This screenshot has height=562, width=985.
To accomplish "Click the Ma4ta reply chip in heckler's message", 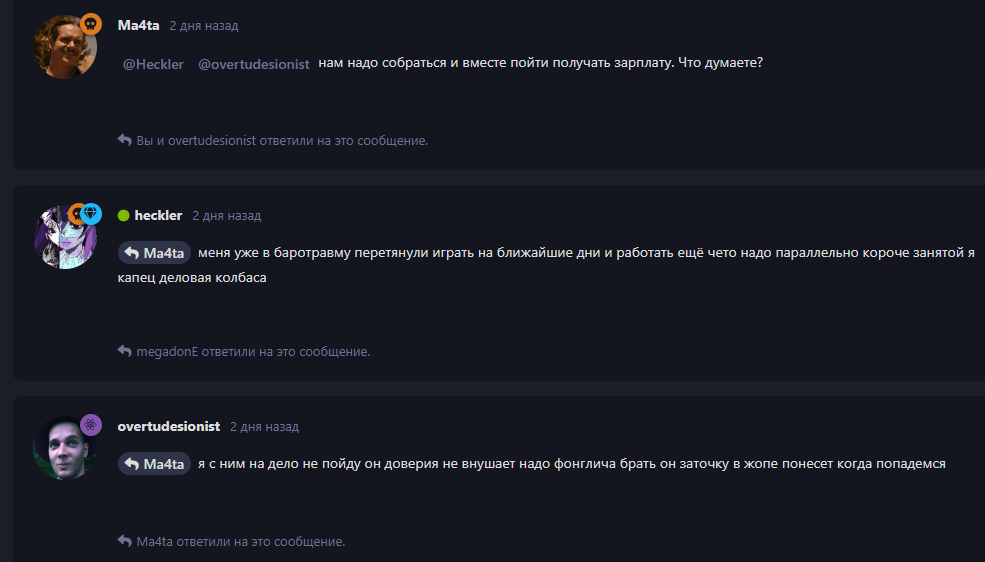I will tap(154, 252).
